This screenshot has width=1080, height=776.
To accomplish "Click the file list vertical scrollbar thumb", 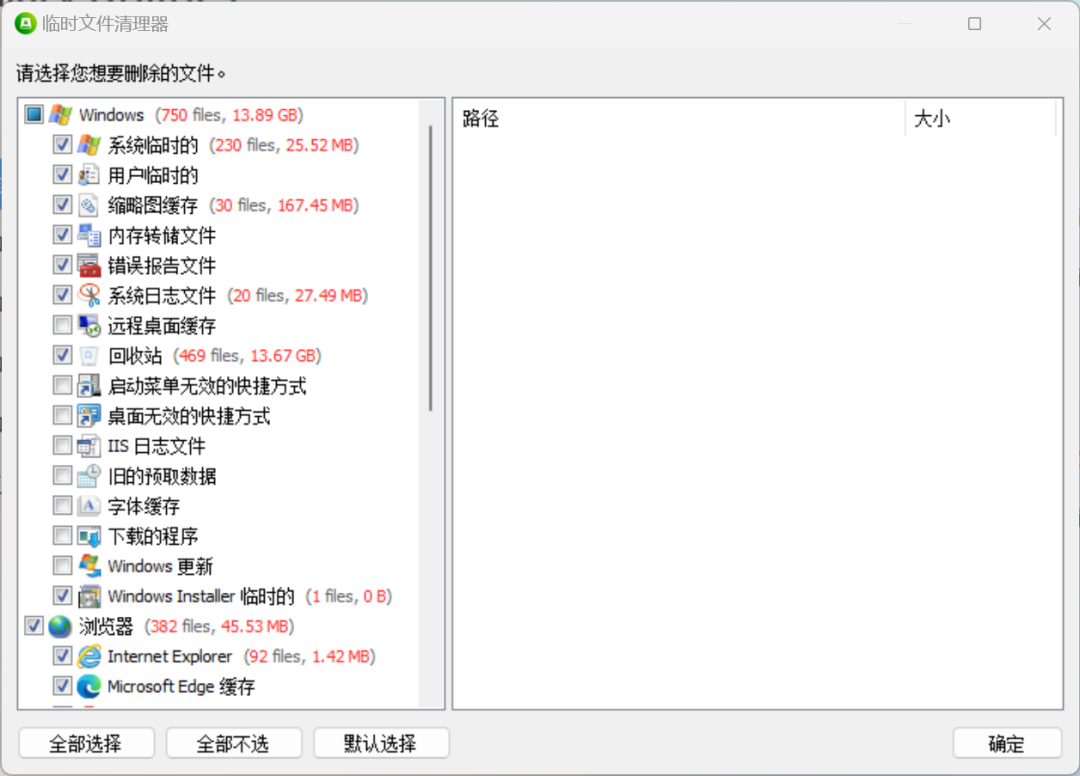I will pos(431,269).
